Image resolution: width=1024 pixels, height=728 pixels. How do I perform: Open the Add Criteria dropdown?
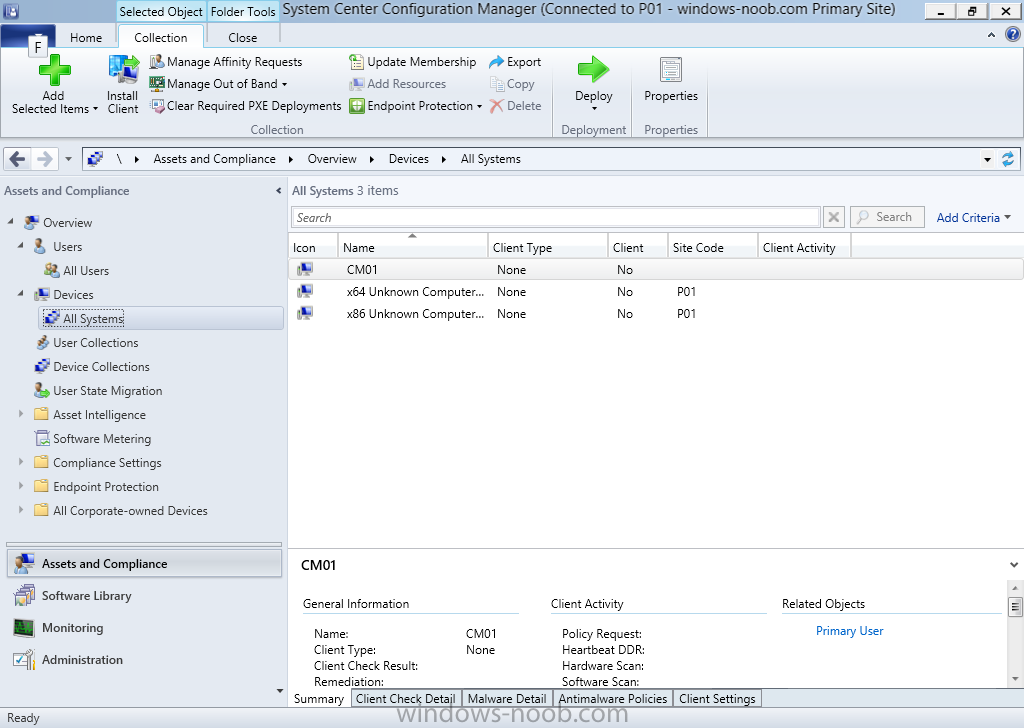(x=973, y=217)
